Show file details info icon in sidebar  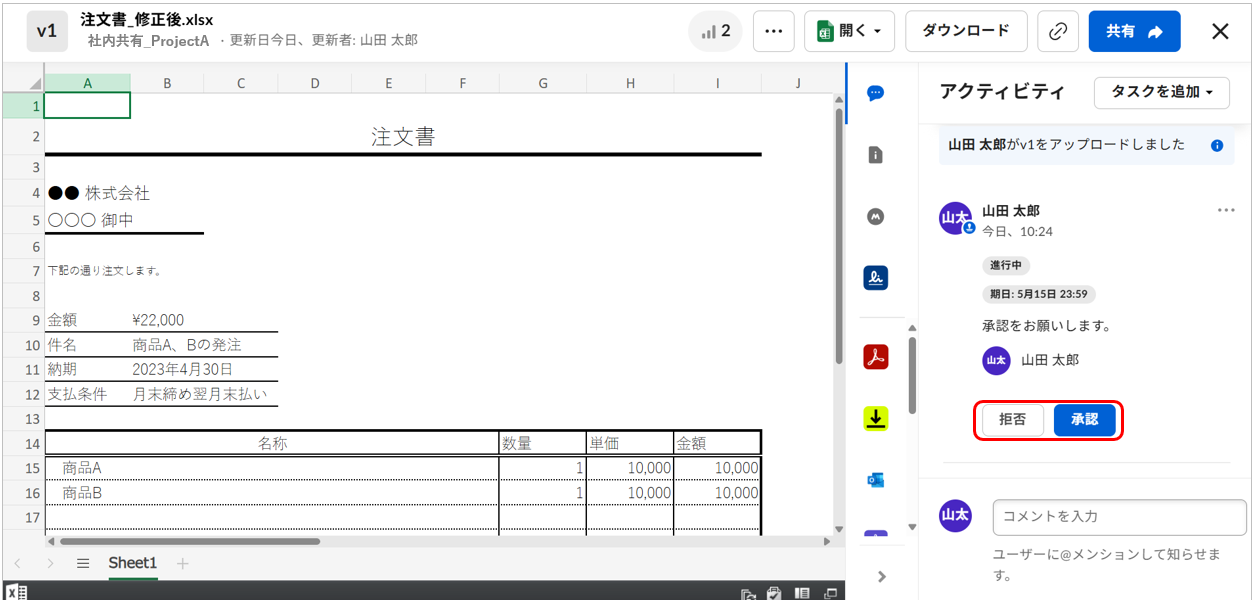875,155
